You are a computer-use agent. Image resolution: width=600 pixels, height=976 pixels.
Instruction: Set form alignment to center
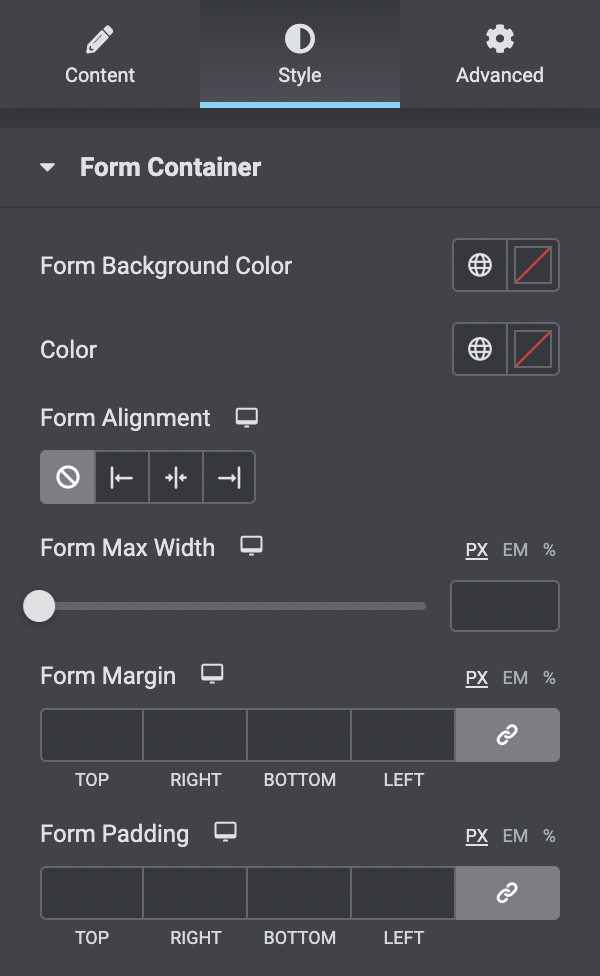[x=176, y=477]
